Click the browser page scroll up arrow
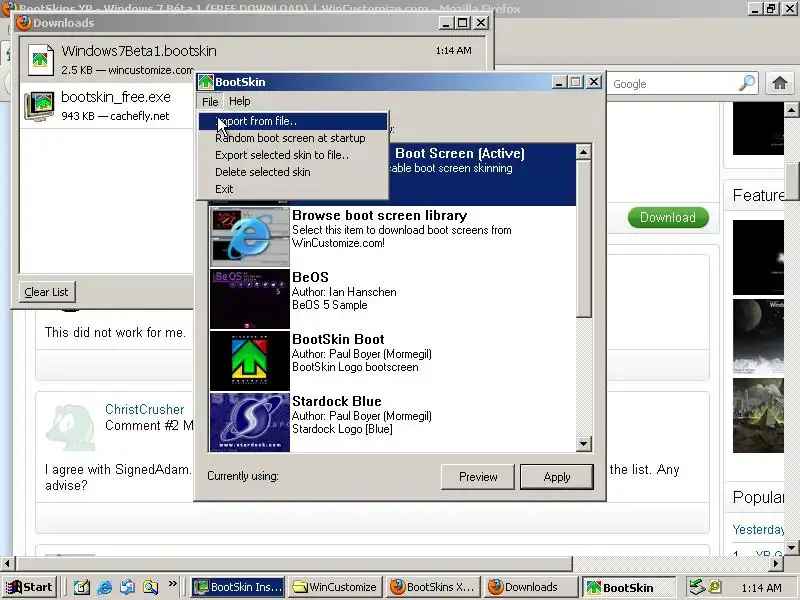 [x=791, y=109]
